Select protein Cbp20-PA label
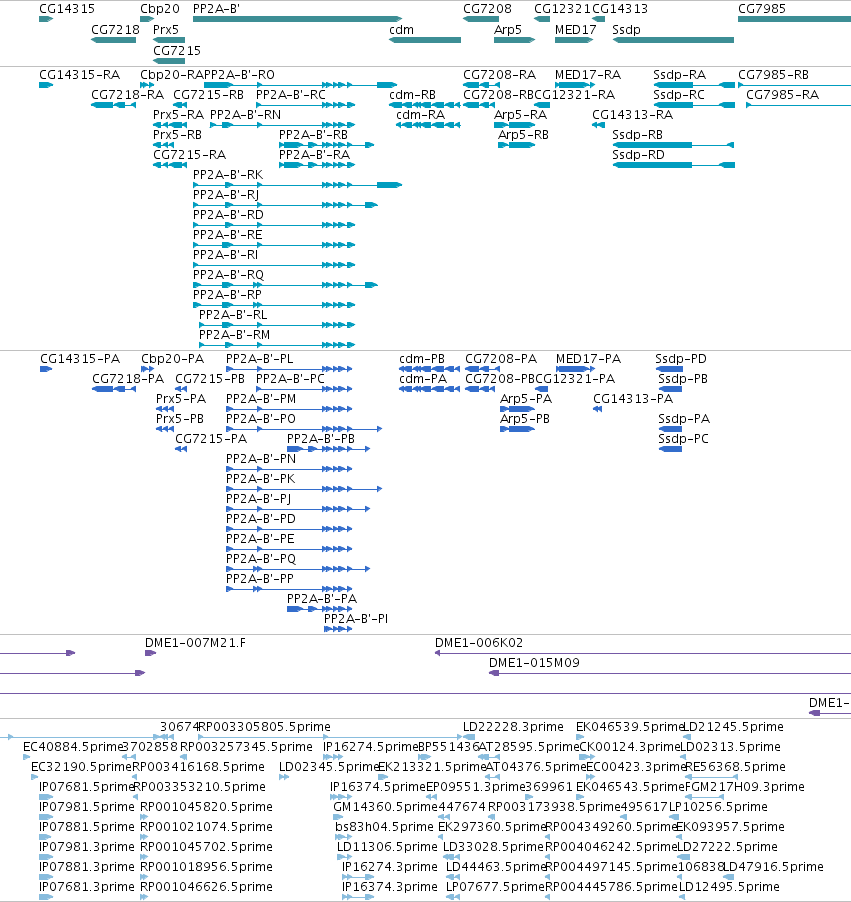Image resolution: width=851 pixels, height=902 pixels. (173, 358)
